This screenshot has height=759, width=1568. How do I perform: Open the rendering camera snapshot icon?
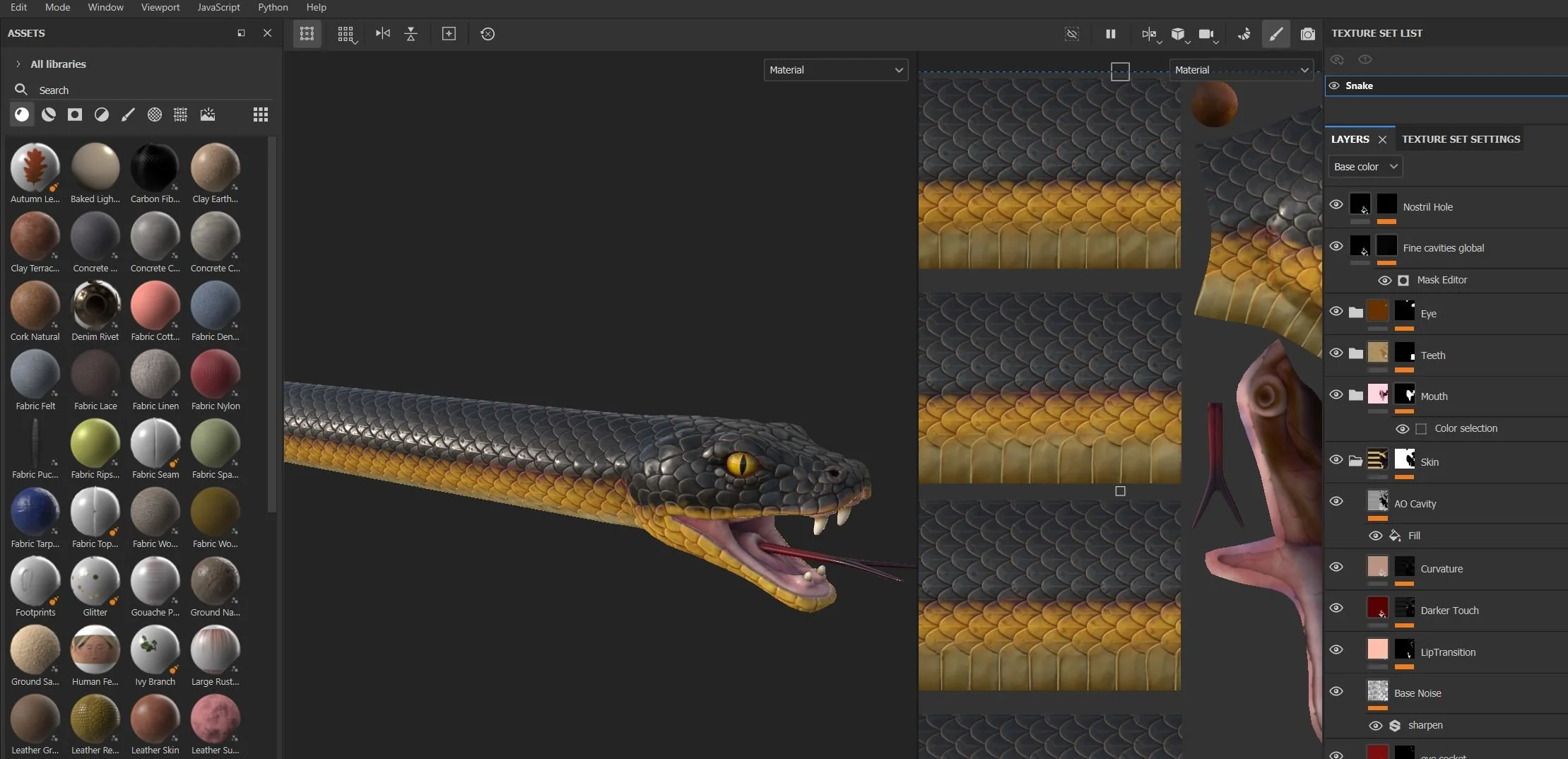1308,34
